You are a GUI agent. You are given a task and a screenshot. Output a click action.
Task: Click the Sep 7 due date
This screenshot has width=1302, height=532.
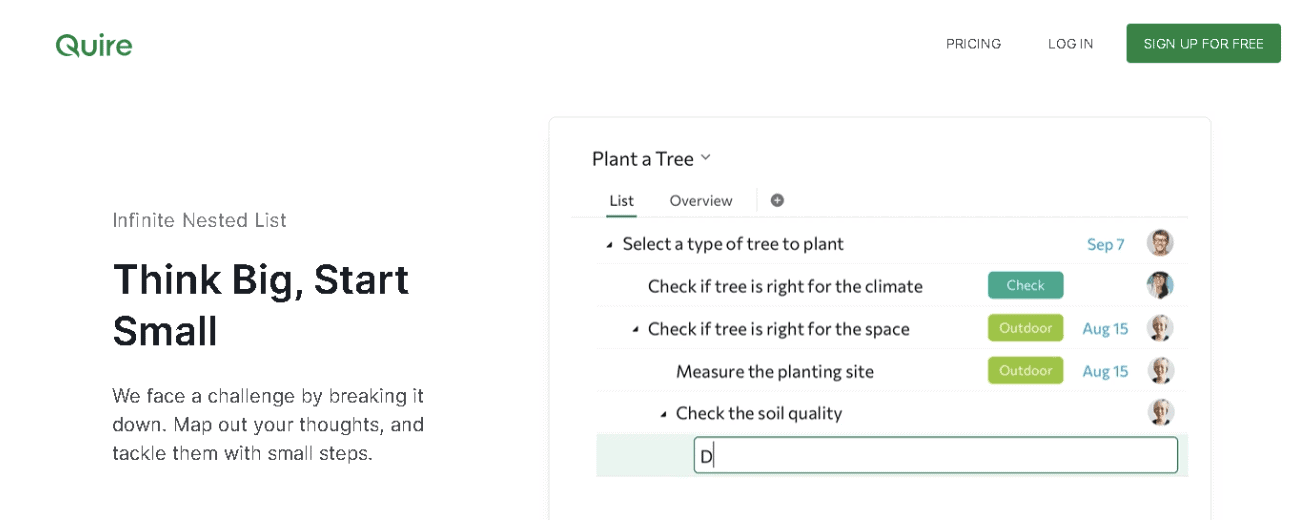[1105, 244]
